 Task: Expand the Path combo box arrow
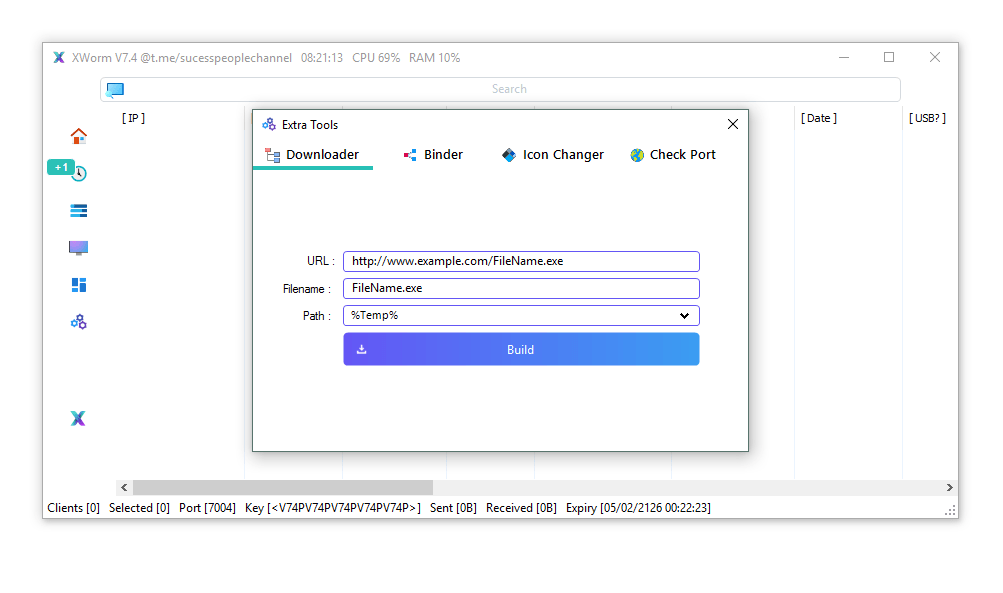pyautogui.click(x=686, y=315)
